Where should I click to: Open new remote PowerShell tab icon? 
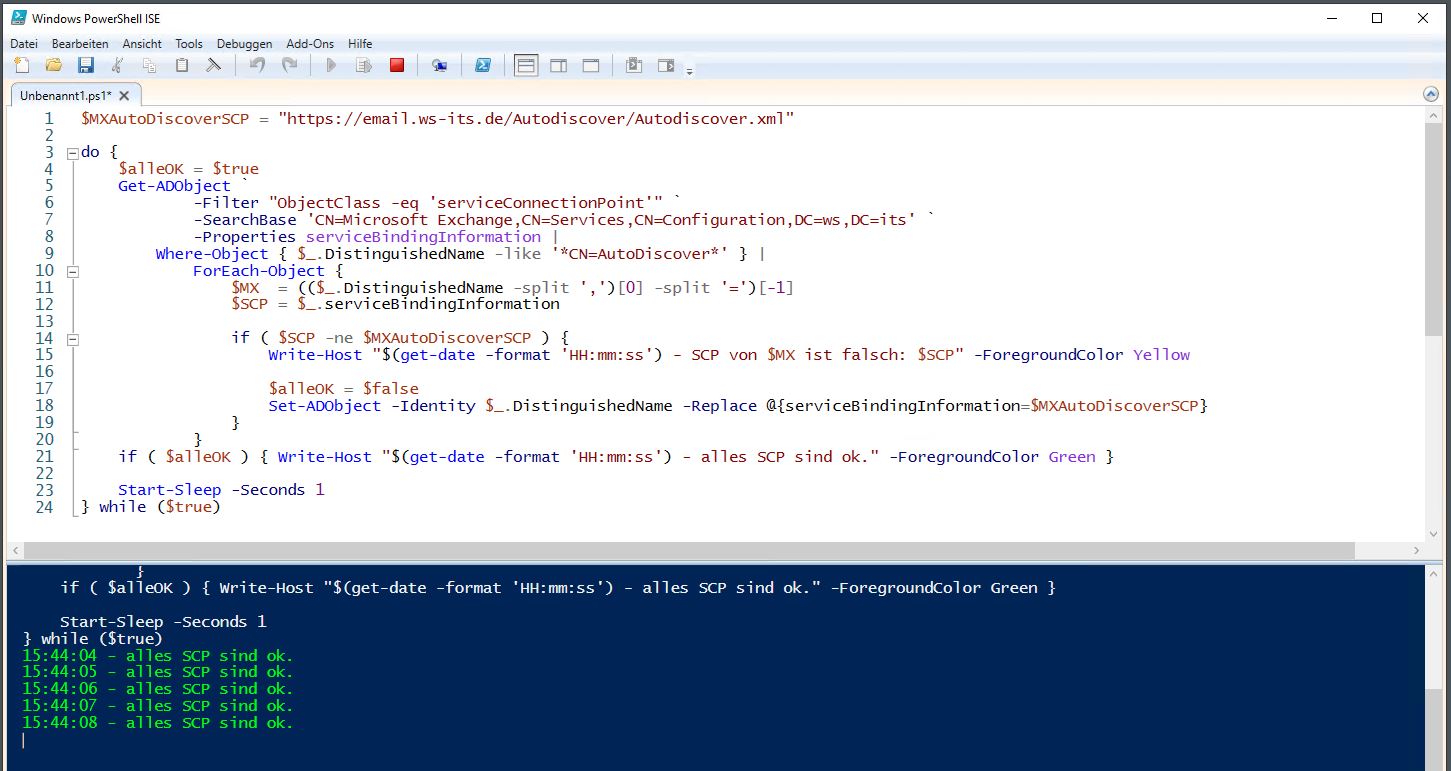tap(439, 65)
